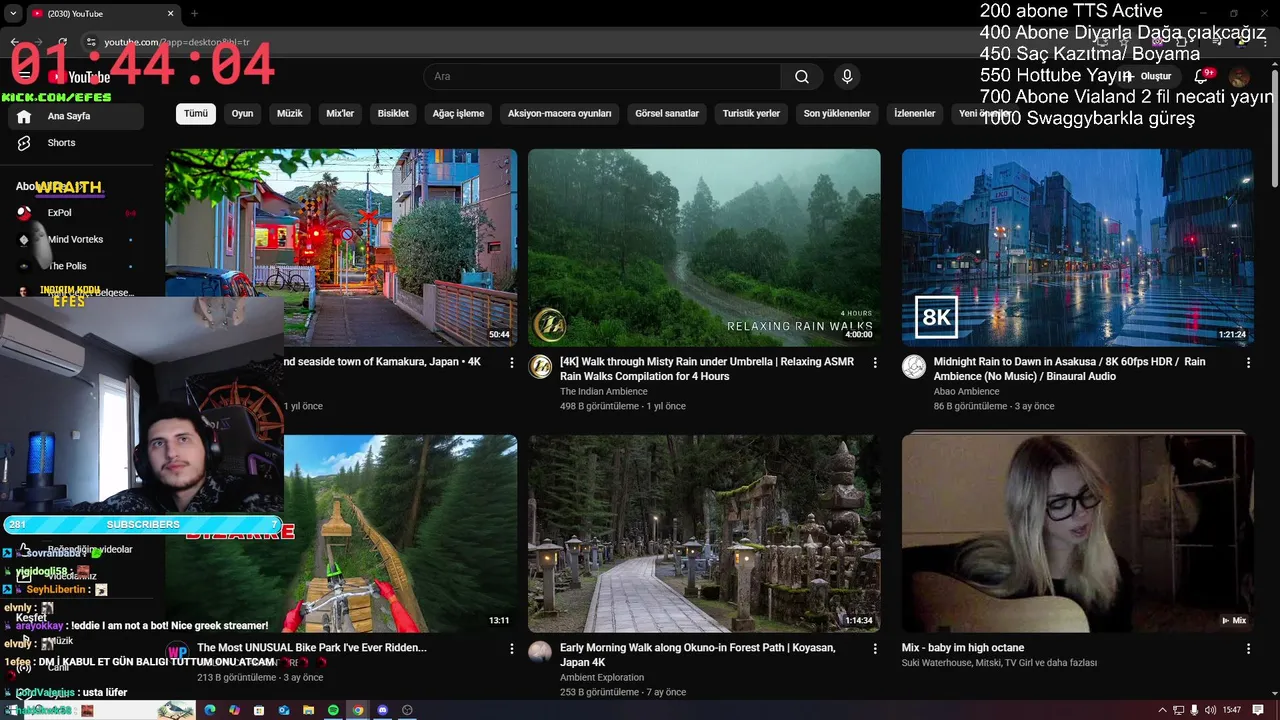Open options menu for Misty Rain walk video
The width and height of the screenshot is (1280, 720).
(x=875, y=363)
